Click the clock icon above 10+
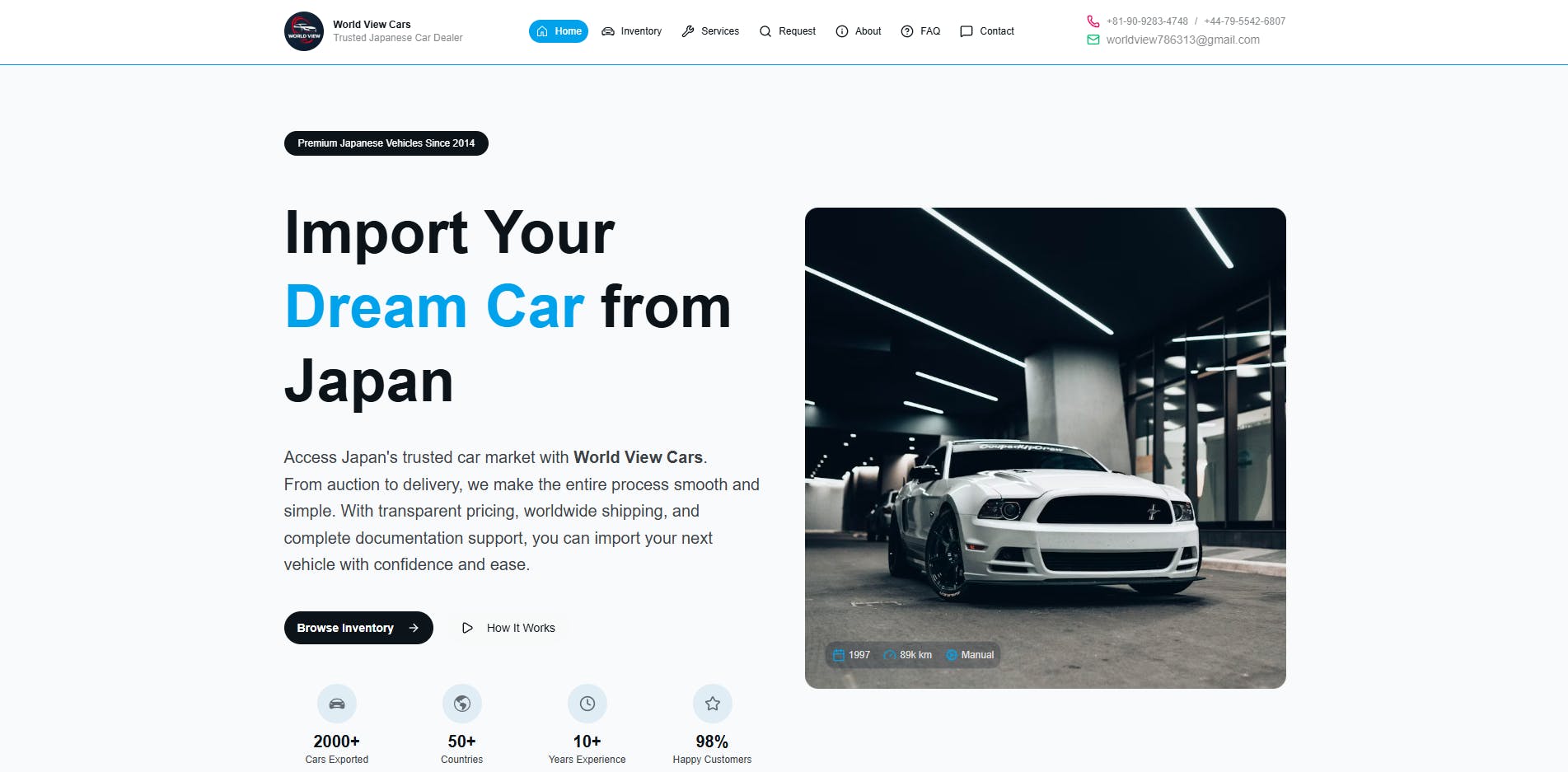The height and width of the screenshot is (772, 1568). click(587, 704)
